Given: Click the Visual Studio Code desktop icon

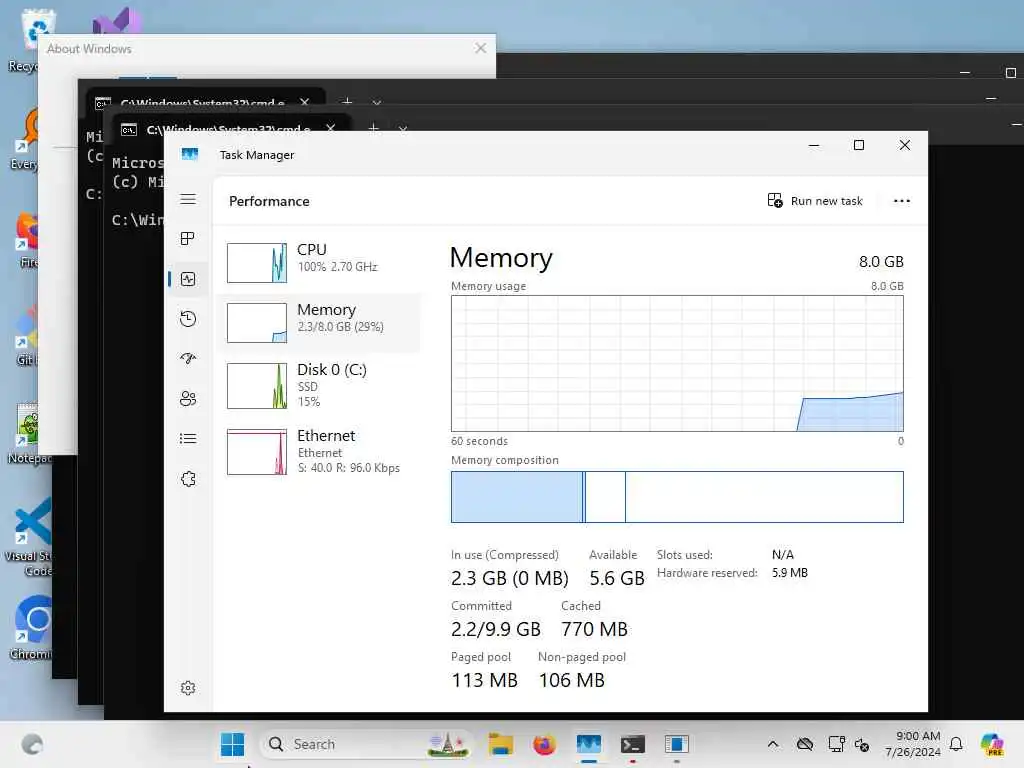Looking at the screenshot, I should (29, 537).
